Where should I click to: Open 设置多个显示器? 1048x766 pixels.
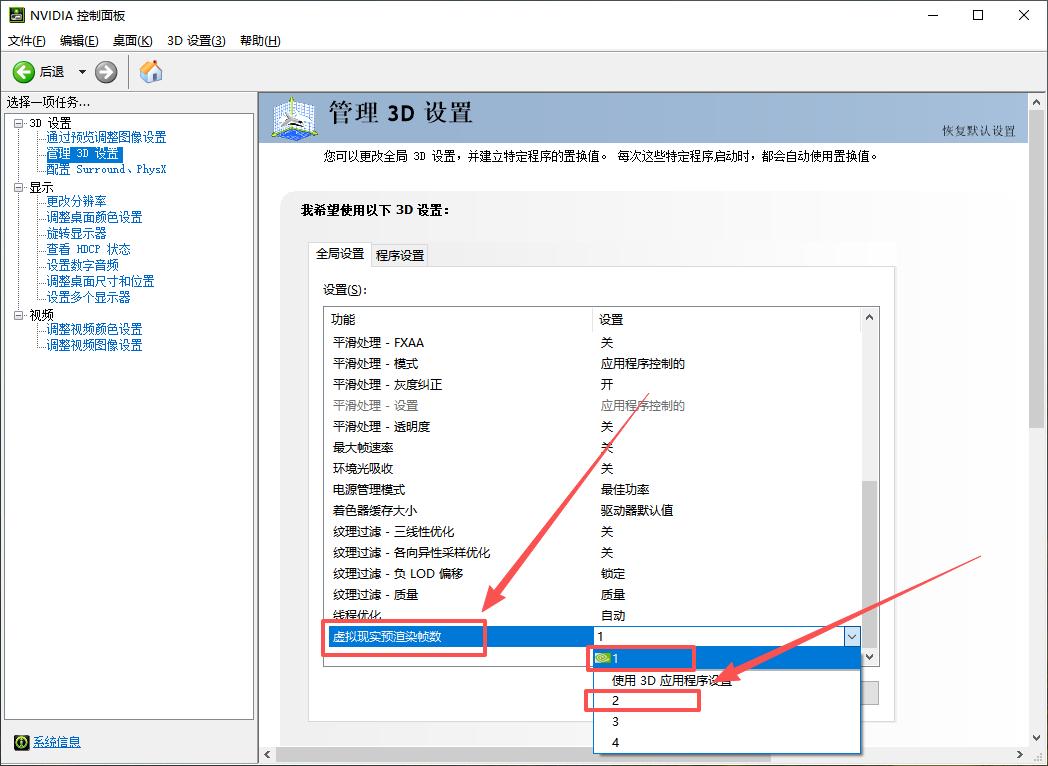[x=88, y=297]
